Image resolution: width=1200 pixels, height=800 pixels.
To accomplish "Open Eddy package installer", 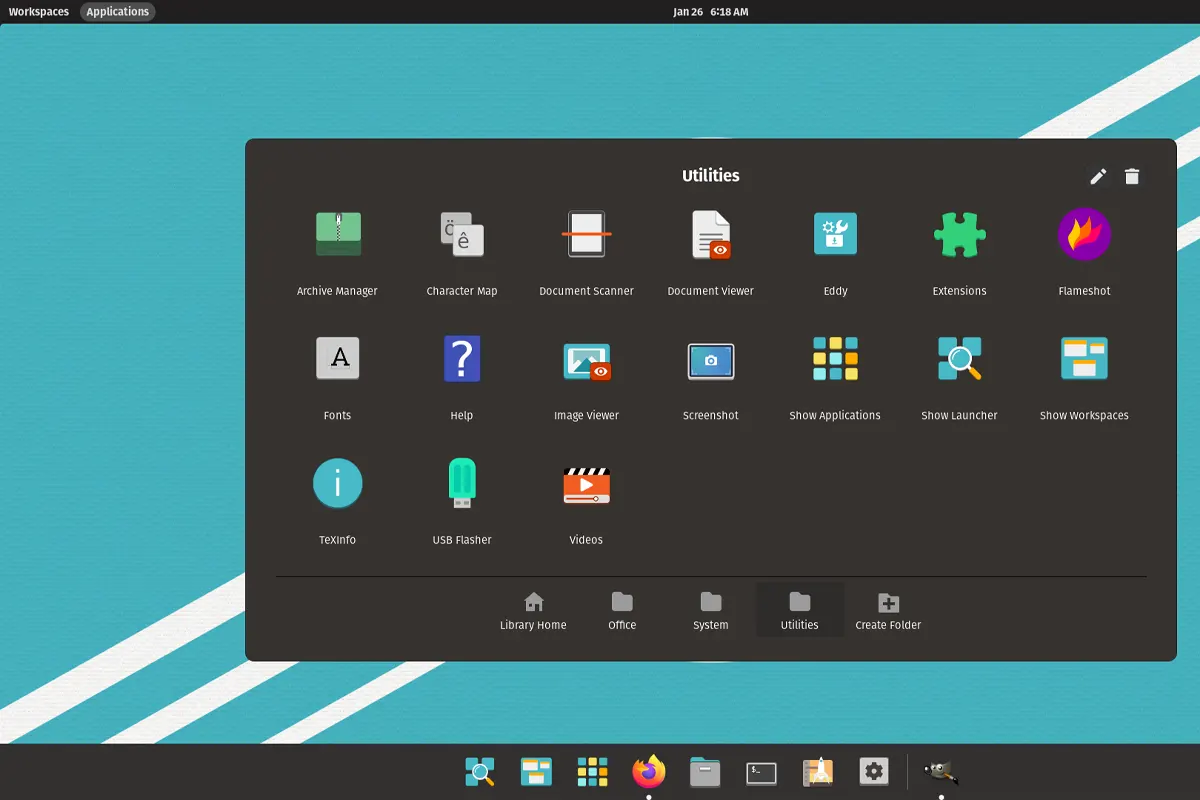I will click(x=835, y=235).
